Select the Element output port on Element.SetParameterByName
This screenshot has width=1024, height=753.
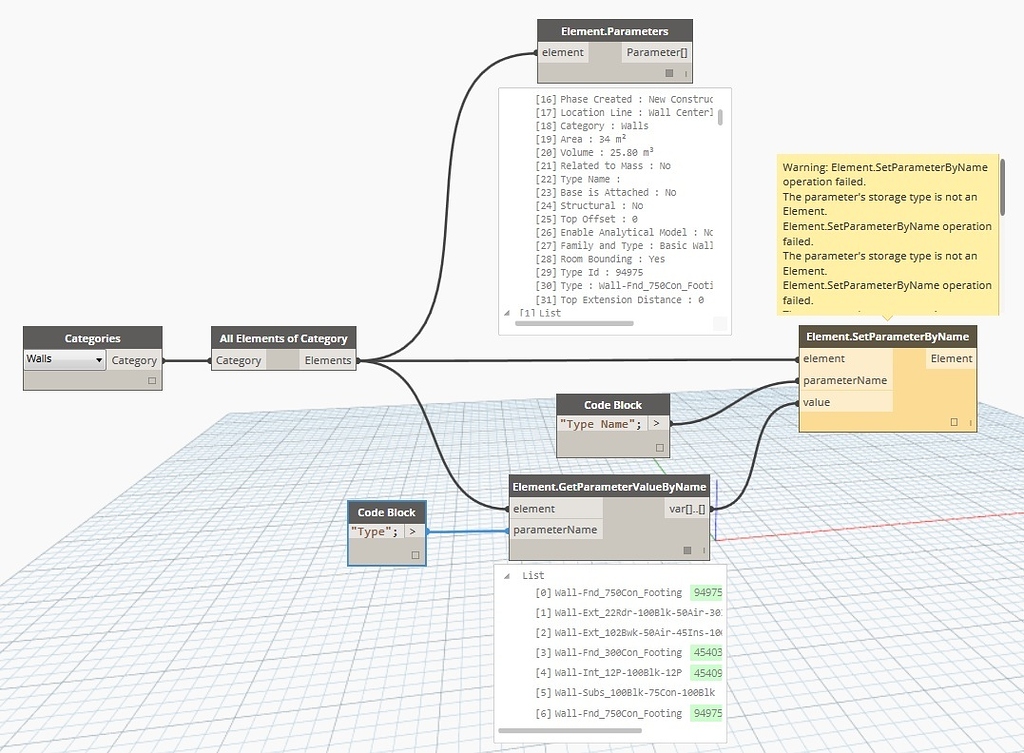(951, 358)
